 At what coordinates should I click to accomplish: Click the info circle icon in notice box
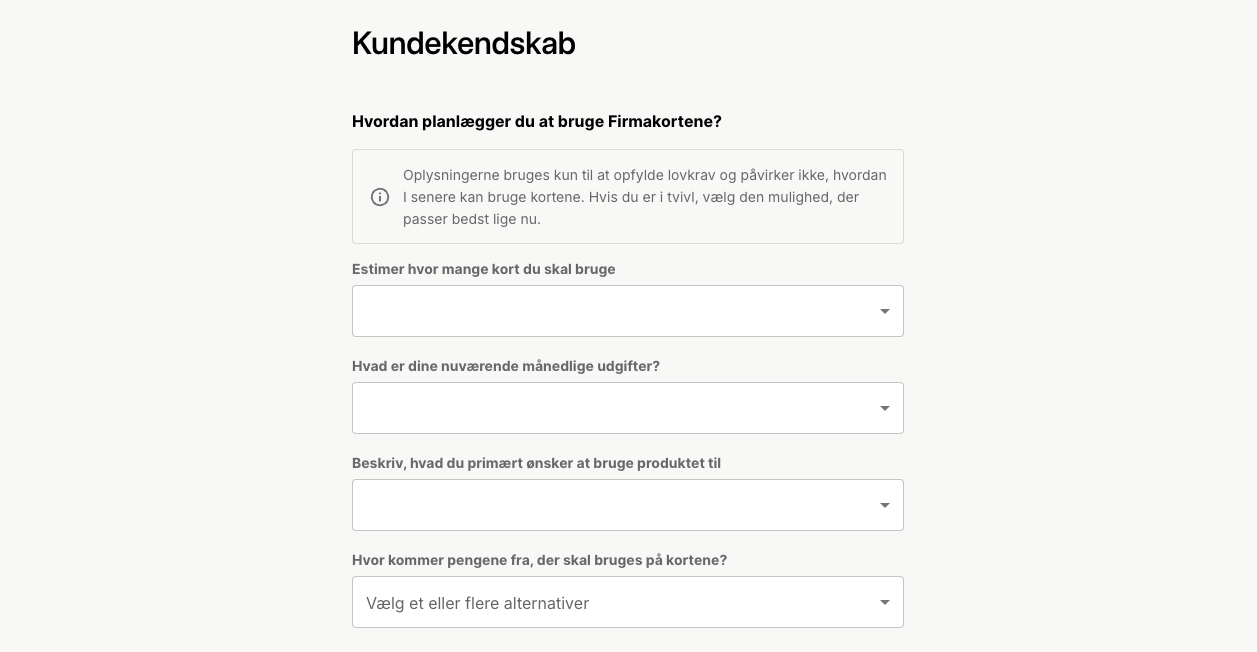coord(380,197)
